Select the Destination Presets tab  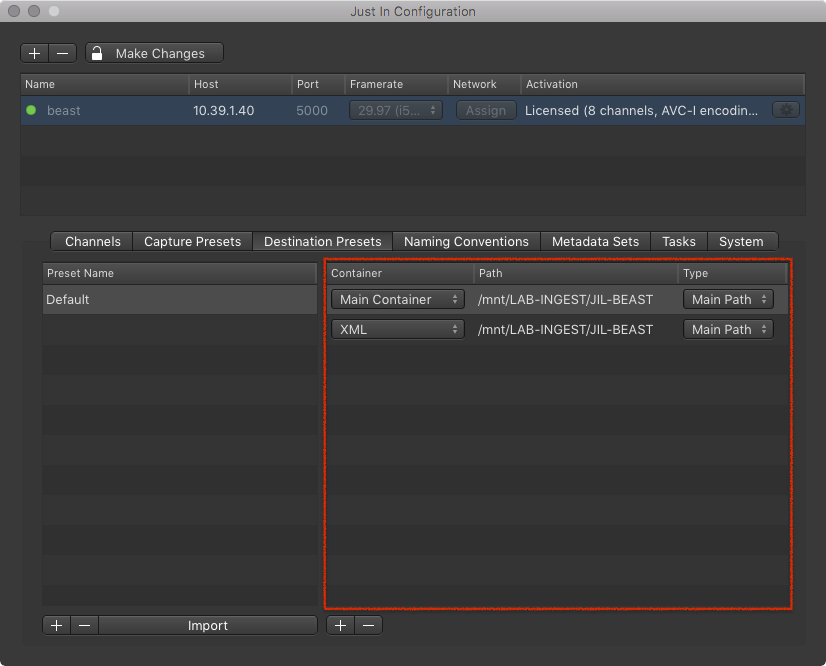point(322,241)
